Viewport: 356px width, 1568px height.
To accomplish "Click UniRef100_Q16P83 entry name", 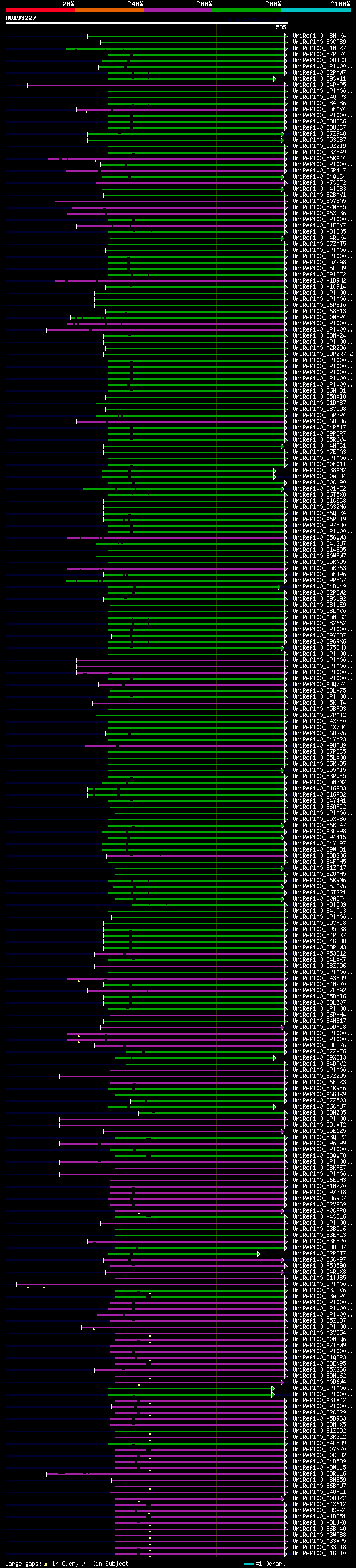I will click(319, 788).
